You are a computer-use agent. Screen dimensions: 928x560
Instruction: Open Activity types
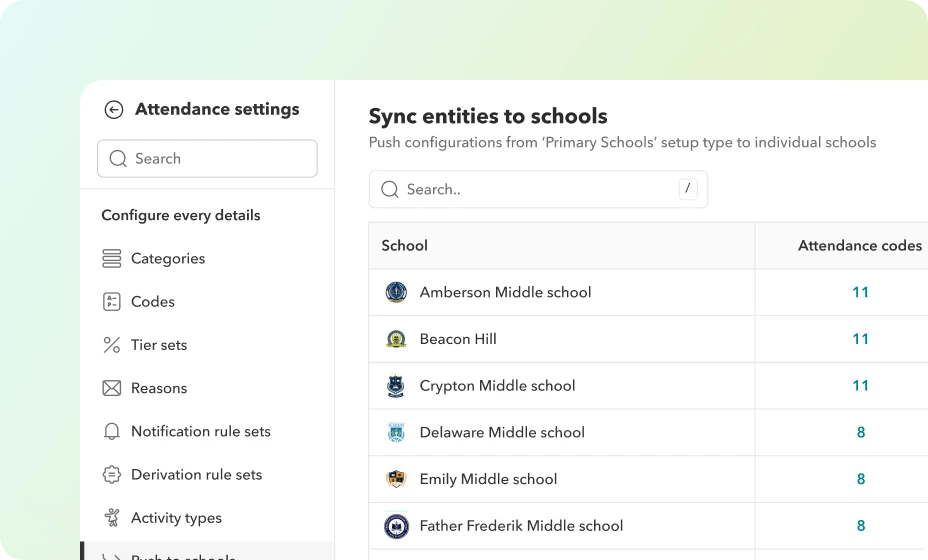[176, 518]
